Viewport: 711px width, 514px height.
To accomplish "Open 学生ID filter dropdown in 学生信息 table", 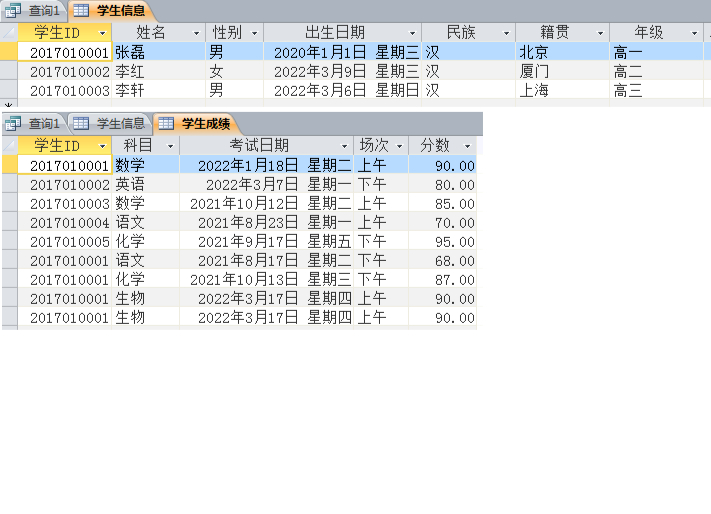I will pyautogui.click(x=102, y=33).
